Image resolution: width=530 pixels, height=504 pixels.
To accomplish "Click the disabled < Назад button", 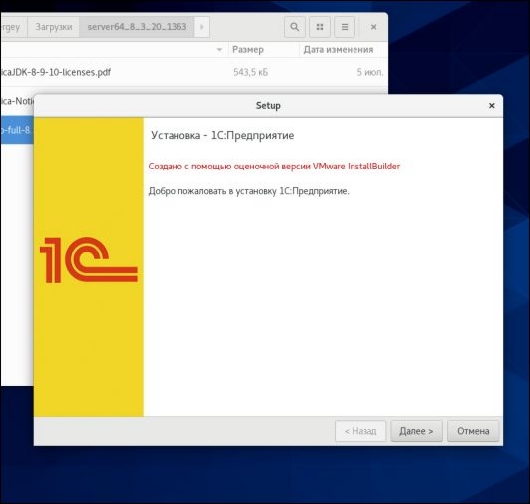I will coord(360,431).
